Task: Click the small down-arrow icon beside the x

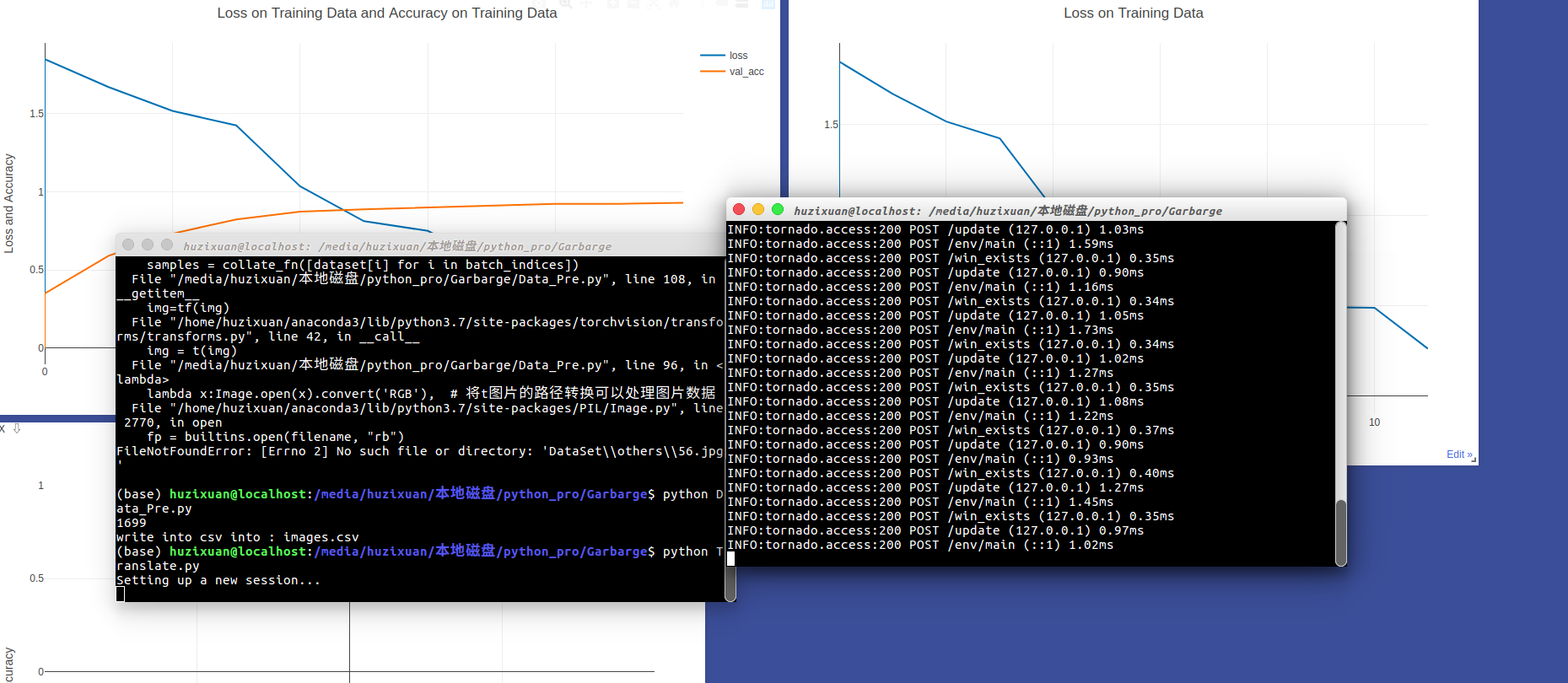Action: click(x=17, y=428)
